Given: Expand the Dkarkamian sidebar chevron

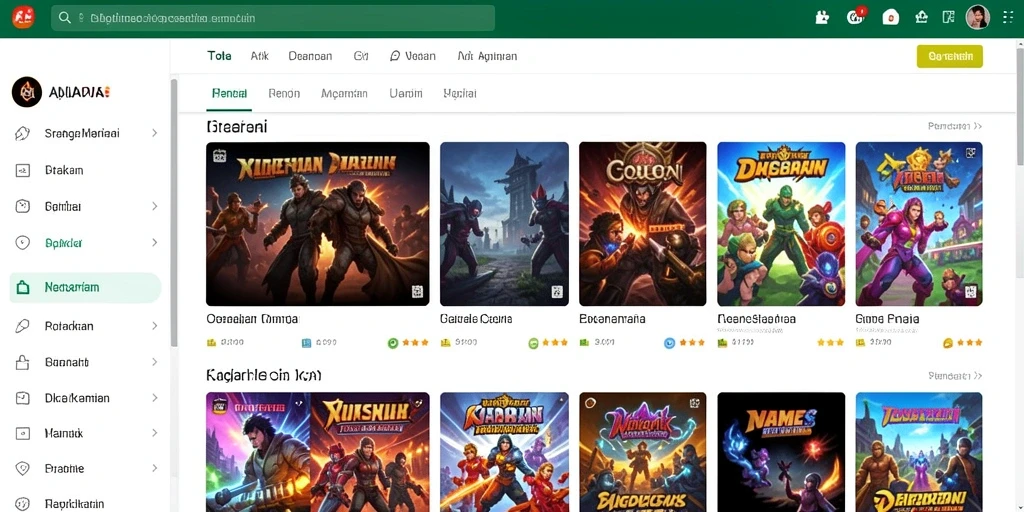Looking at the screenshot, I should point(155,398).
